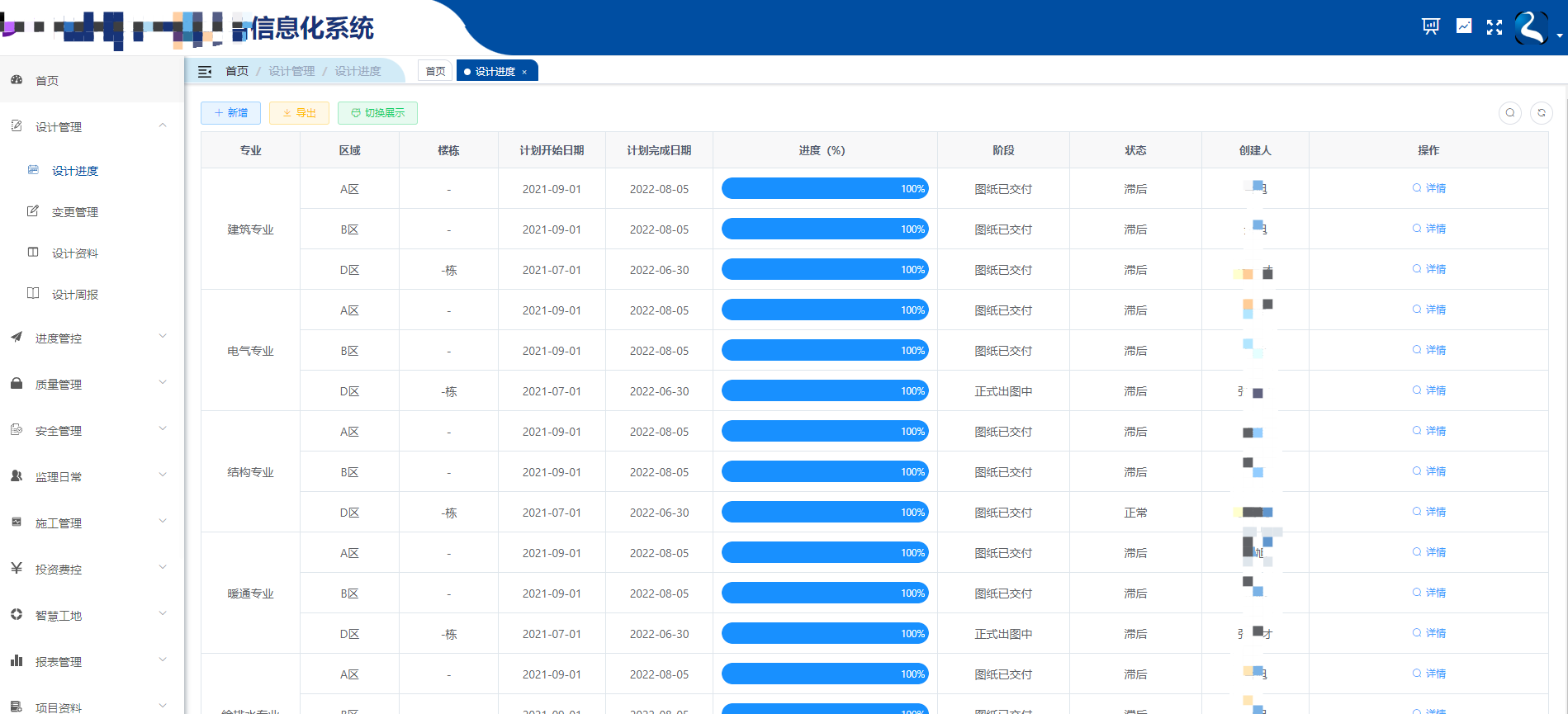1568x714 pixels.
Task: Click the search round button above table
Action: 1510,113
